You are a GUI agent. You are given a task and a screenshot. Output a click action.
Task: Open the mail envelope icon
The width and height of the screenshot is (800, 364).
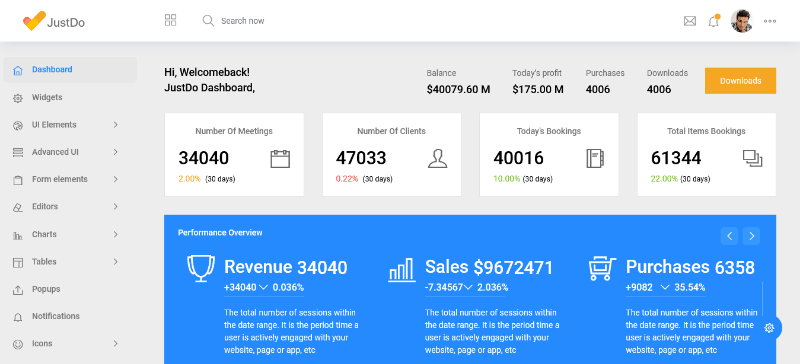pos(689,21)
